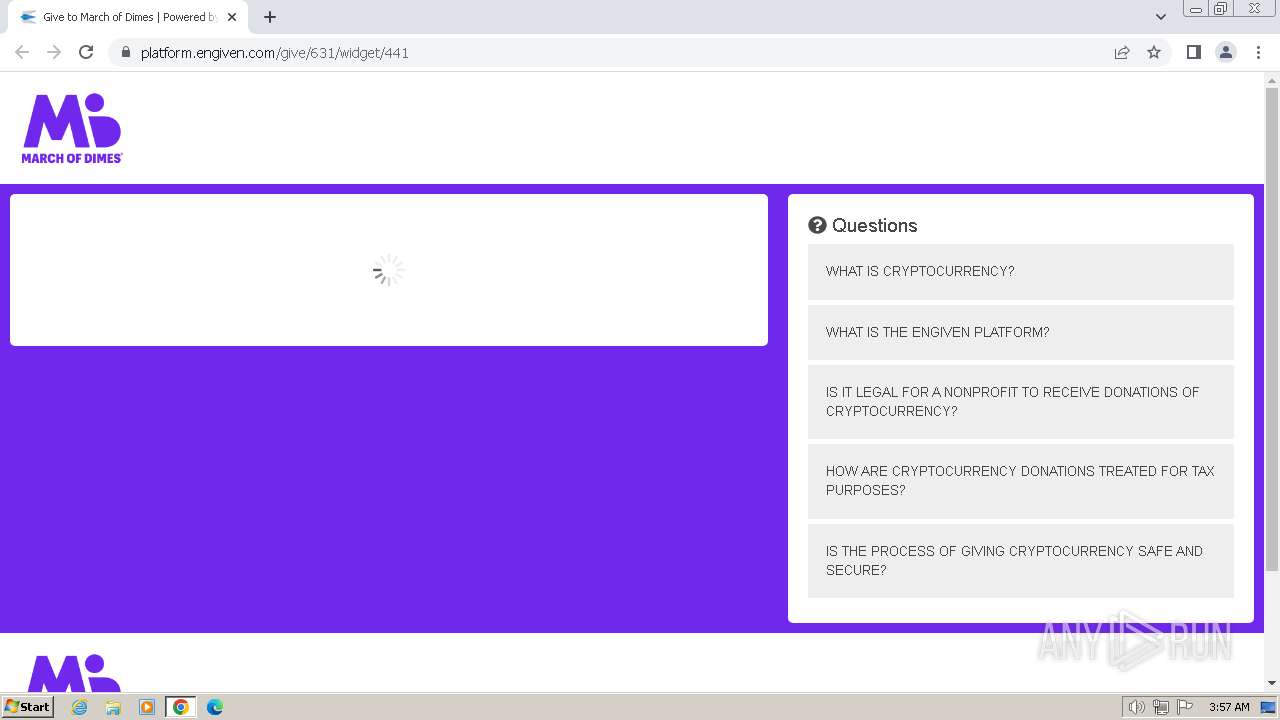This screenshot has height=720, width=1280.
Task: Expand legal for nonprofit donations question
Action: coord(1021,402)
